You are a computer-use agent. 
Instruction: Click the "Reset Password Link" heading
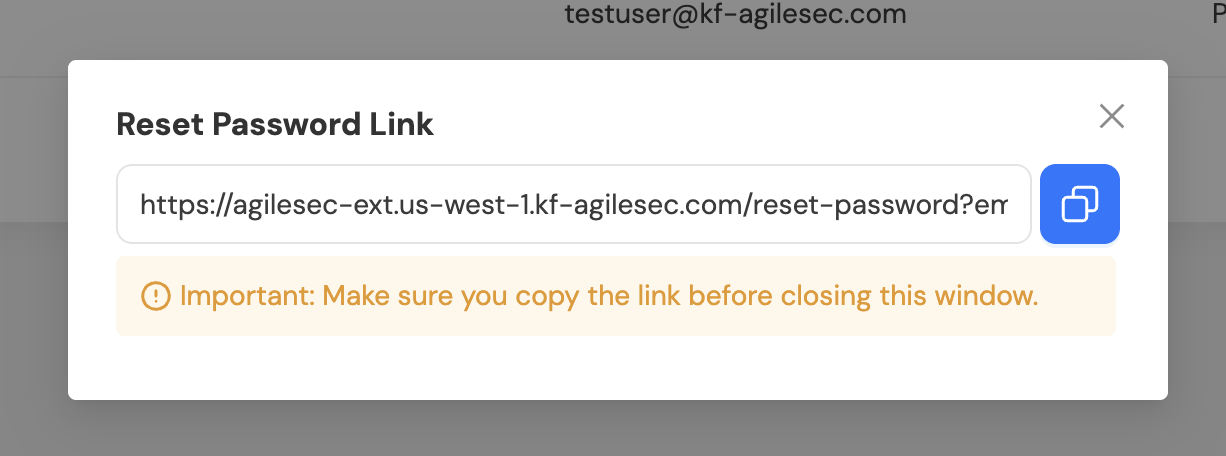pos(275,124)
